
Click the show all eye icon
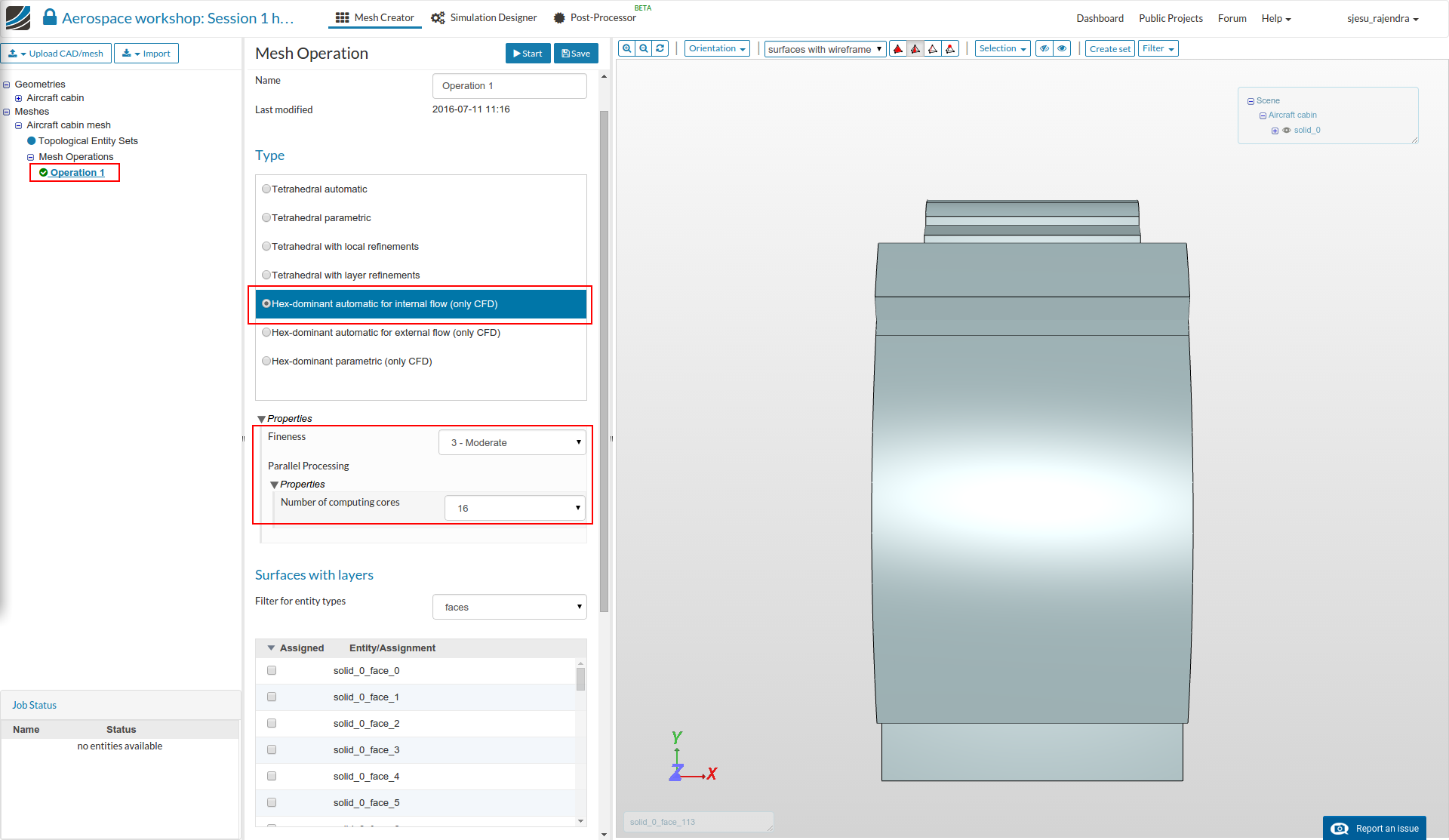pyautogui.click(x=1062, y=48)
